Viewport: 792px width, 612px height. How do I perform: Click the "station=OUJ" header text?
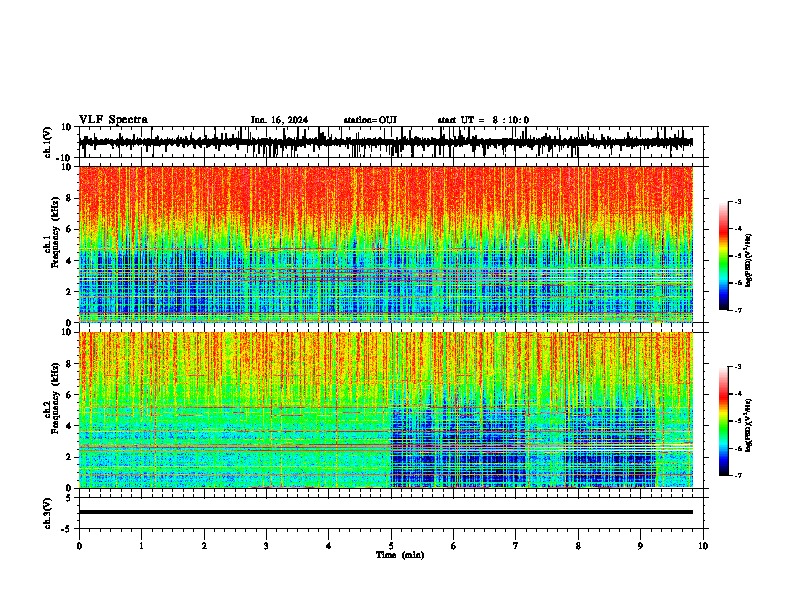click(x=370, y=120)
